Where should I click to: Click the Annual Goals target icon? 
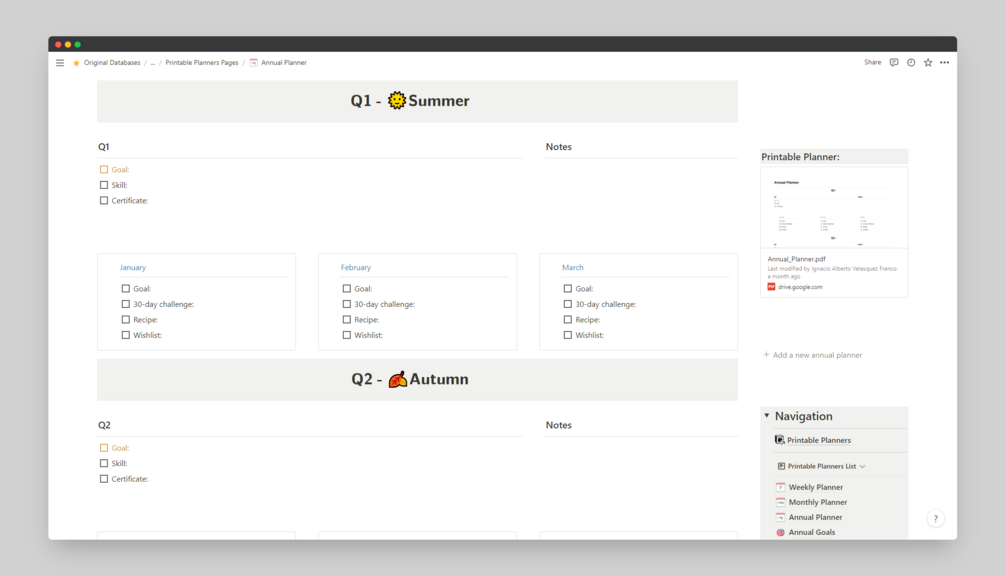780,532
